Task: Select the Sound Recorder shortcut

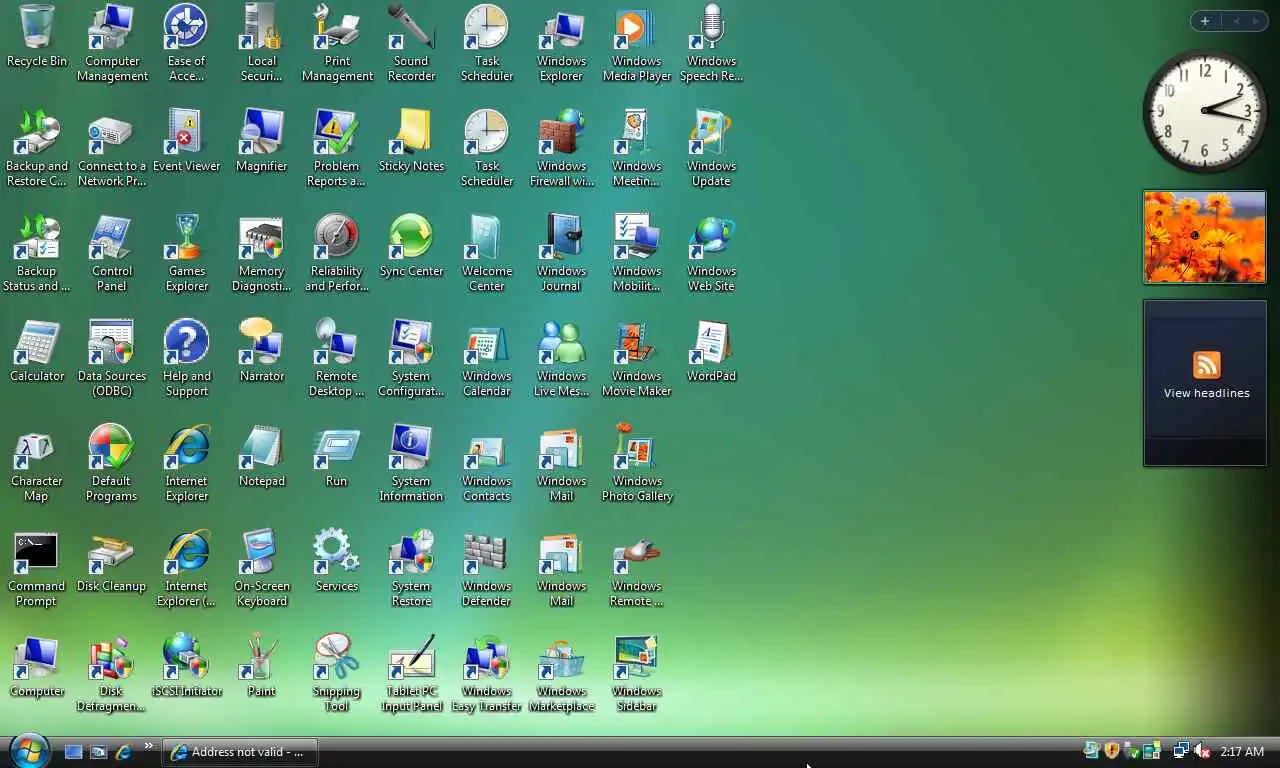Action: [411, 43]
